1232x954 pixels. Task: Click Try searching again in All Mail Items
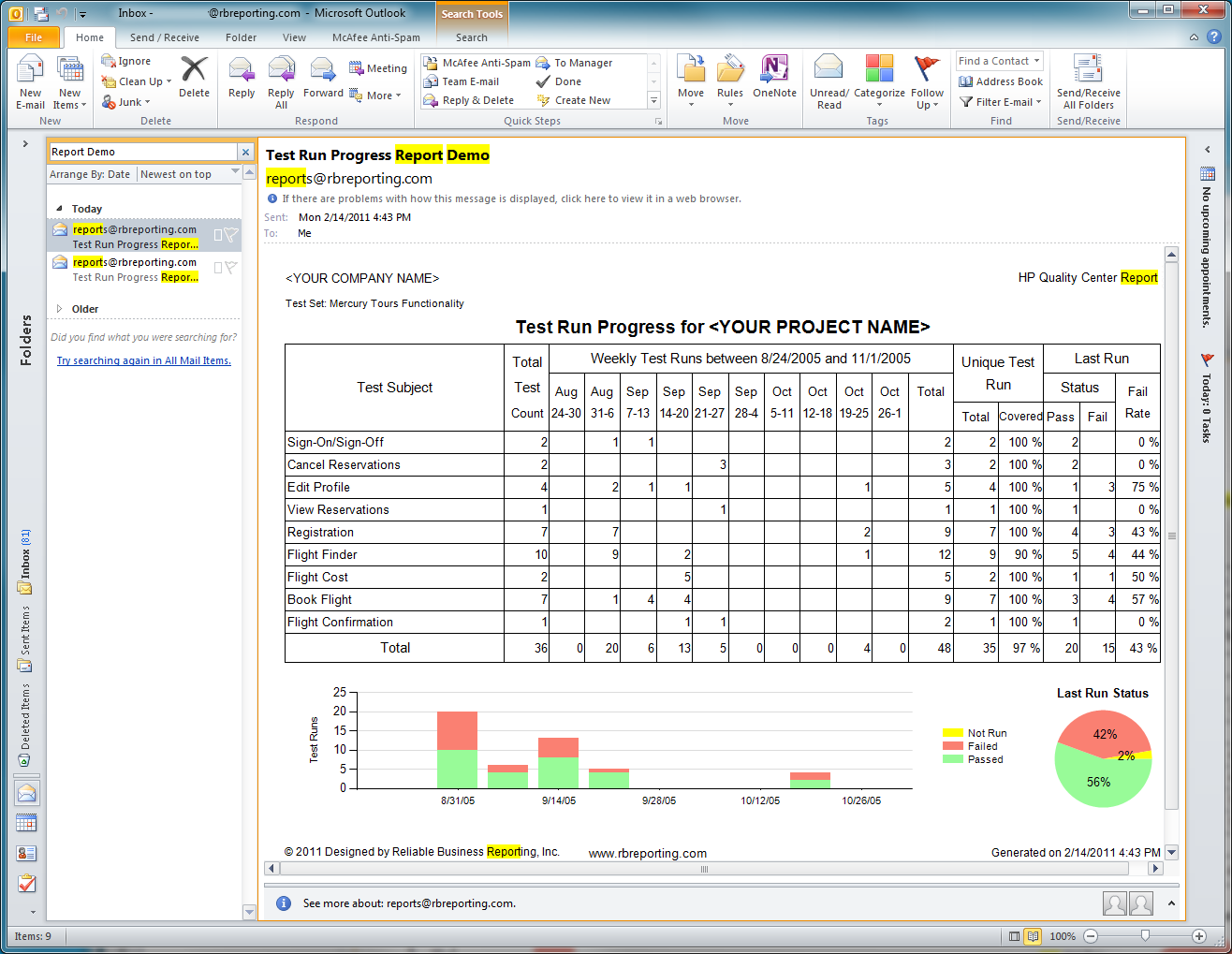(143, 360)
